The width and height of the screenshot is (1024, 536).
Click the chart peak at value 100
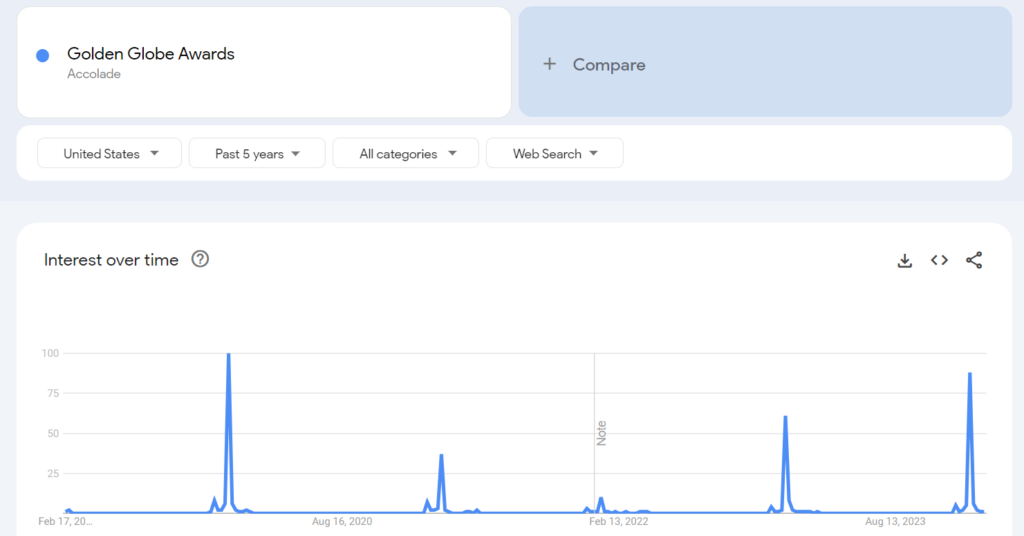click(x=229, y=355)
